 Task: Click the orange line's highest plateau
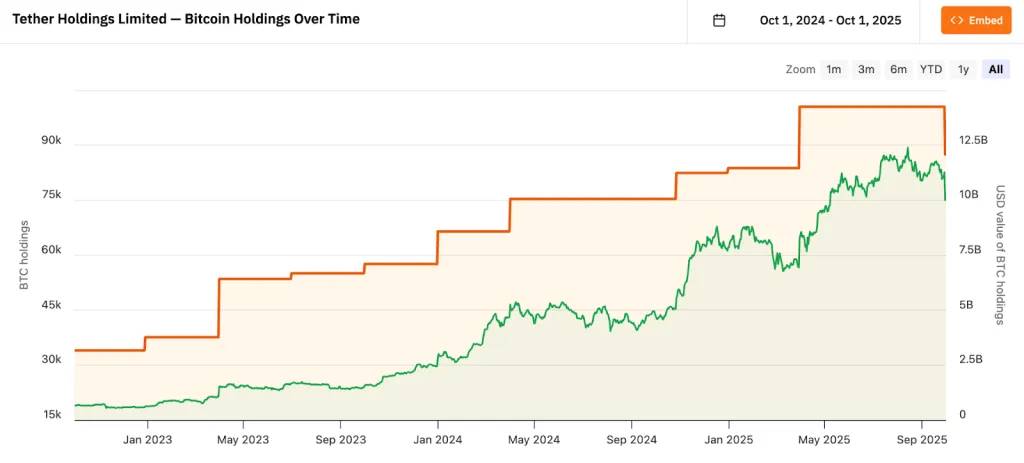[x=870, y=107]
